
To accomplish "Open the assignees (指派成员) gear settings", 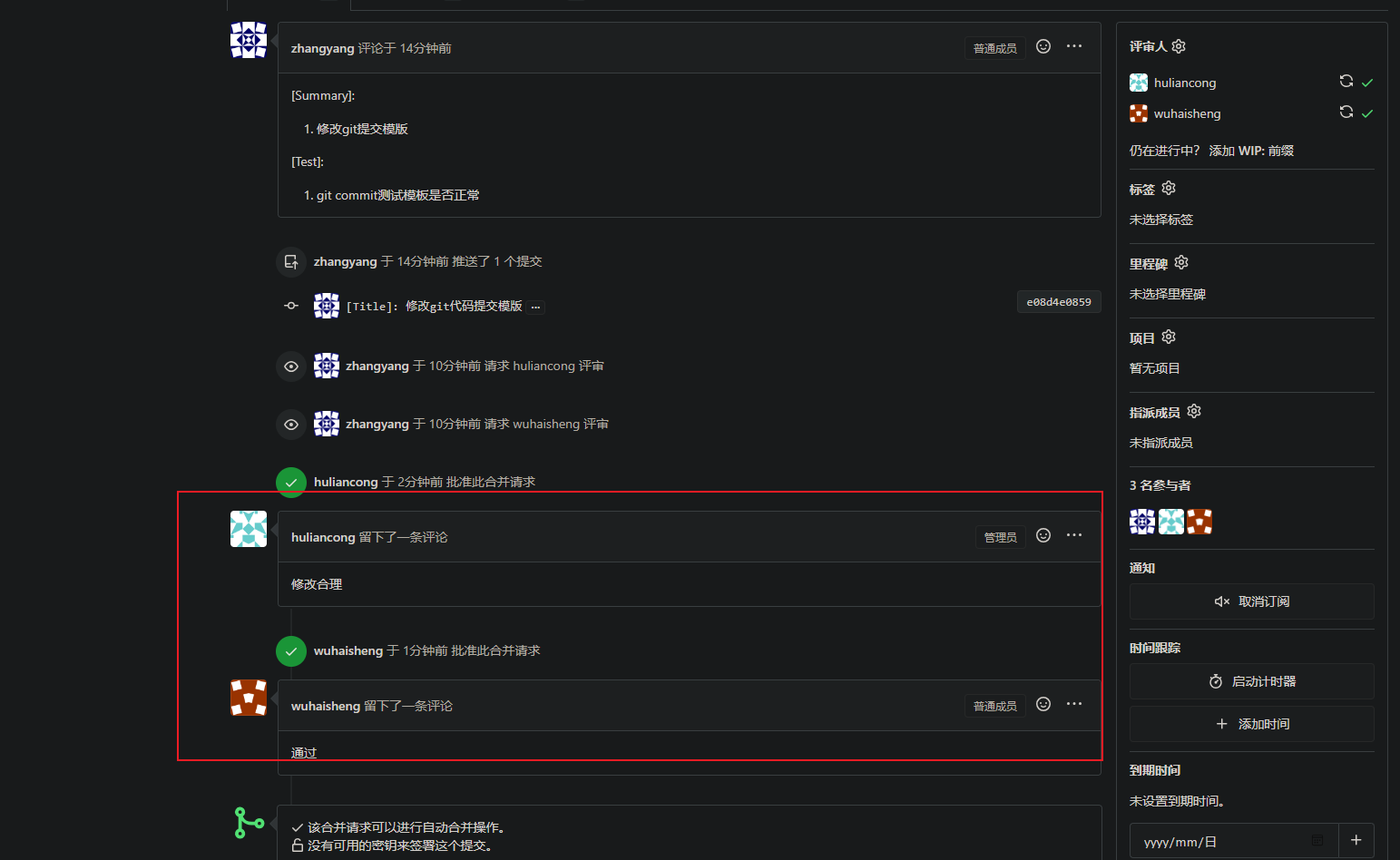I will pyautogui.click(x=1194, y=411).
